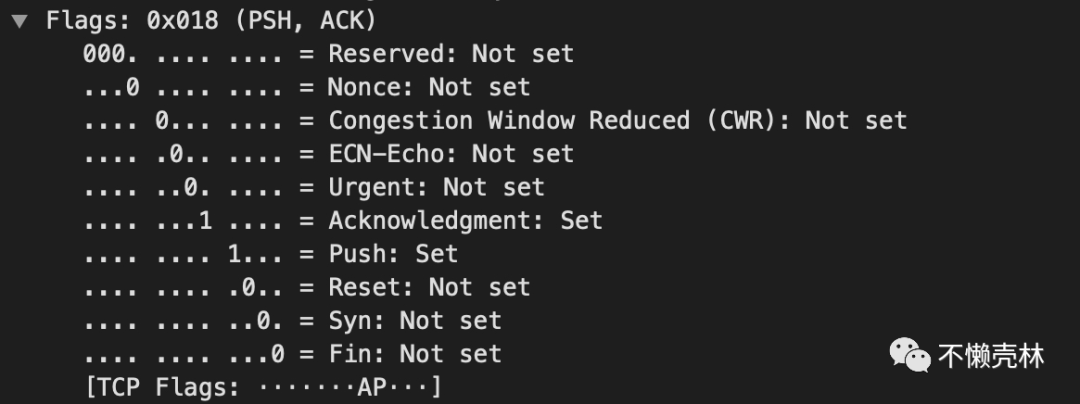Select the Flags: 0x018 (PSH, ACK) row
This screenshot has width=1080, height=404.
tap(211, 21)
